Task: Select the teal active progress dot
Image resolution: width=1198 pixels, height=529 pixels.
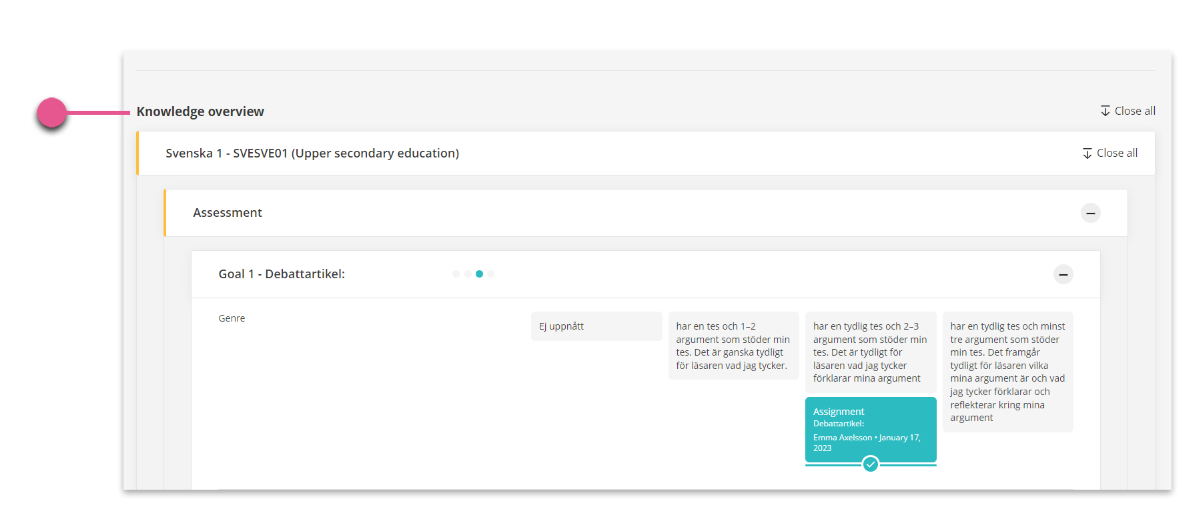Action: tap(479, 274)
